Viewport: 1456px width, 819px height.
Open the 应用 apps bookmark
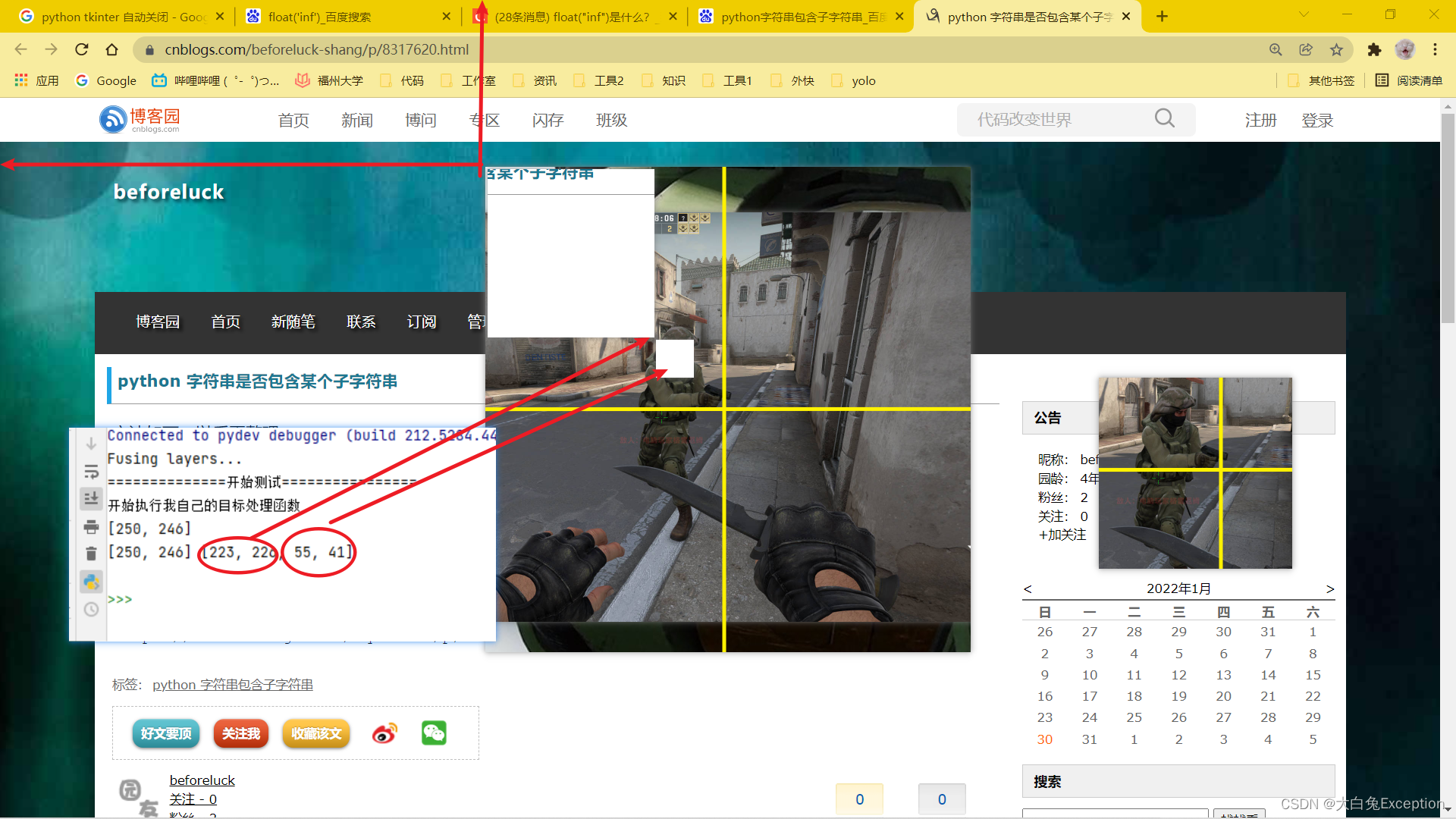[36, 80]
